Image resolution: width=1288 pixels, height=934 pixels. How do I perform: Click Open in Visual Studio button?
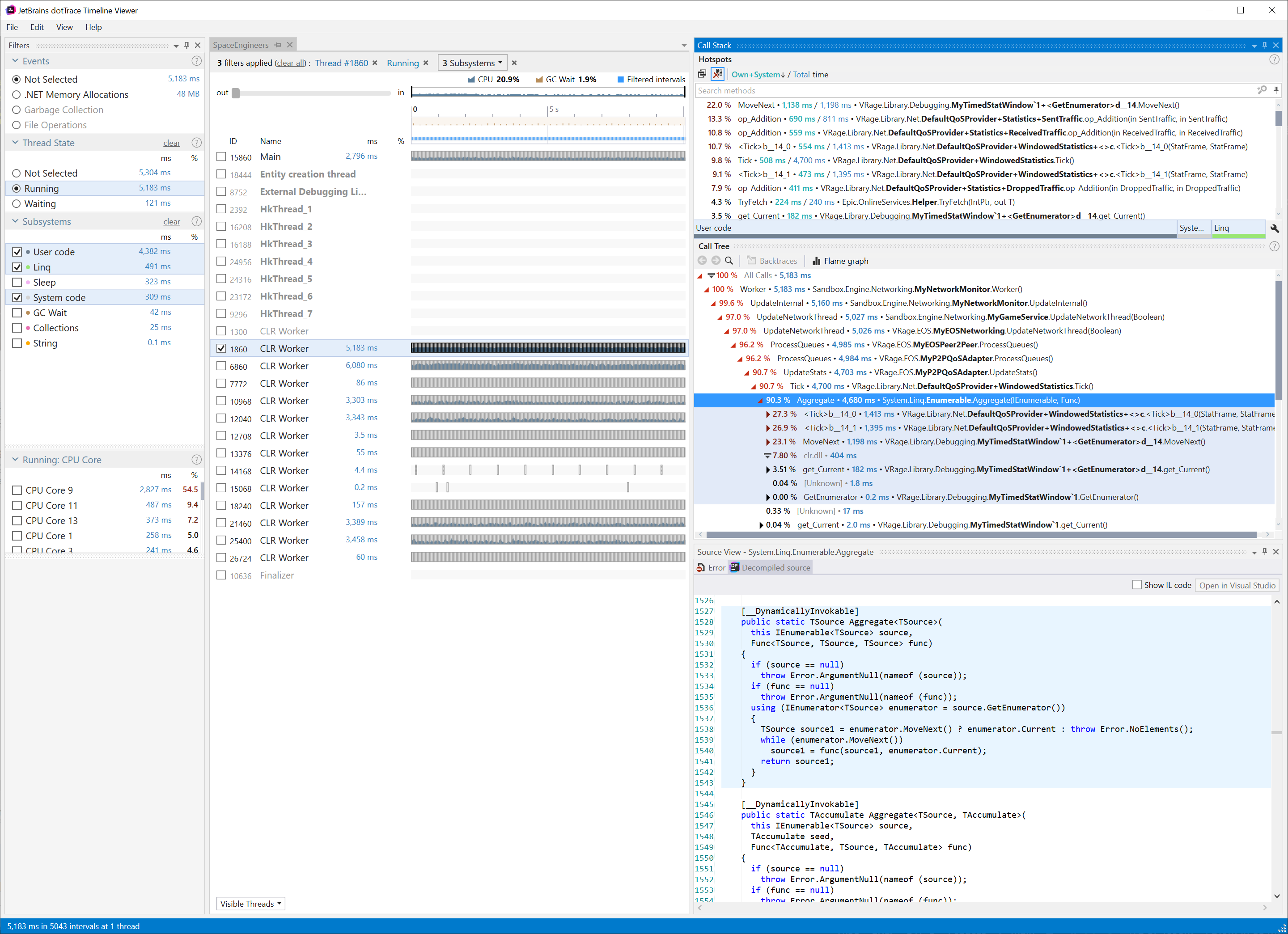1237,585
